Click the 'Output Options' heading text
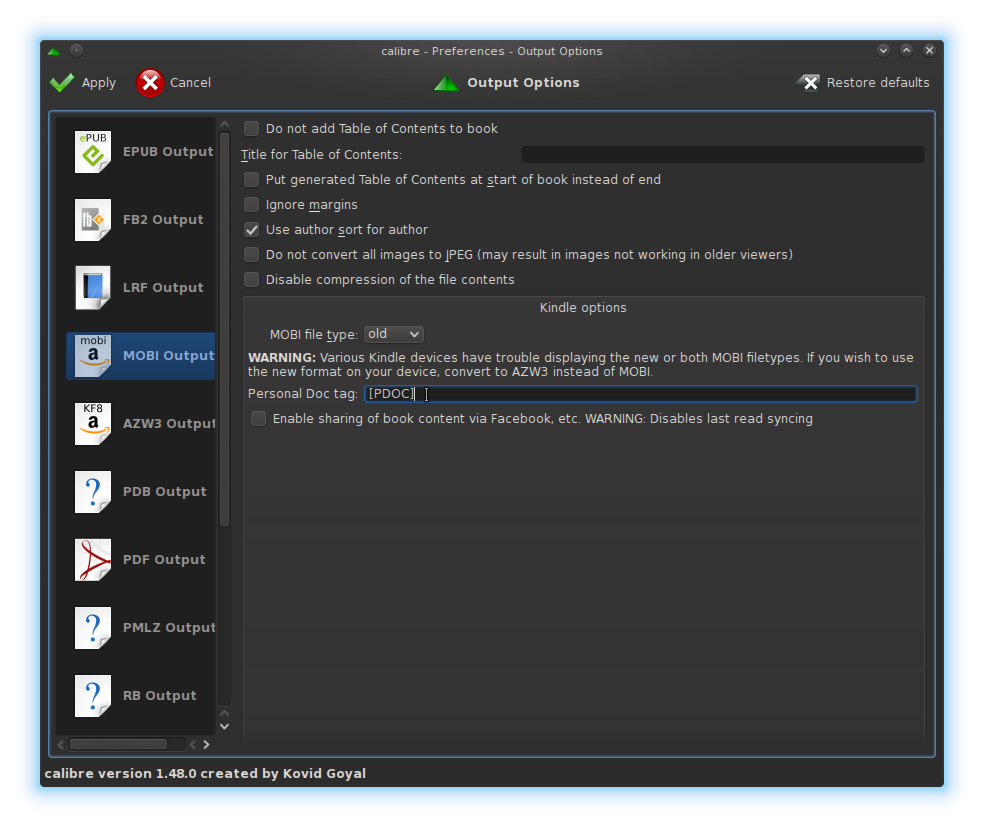The height and width of the screenshot is (827, 984). (523, 83)
